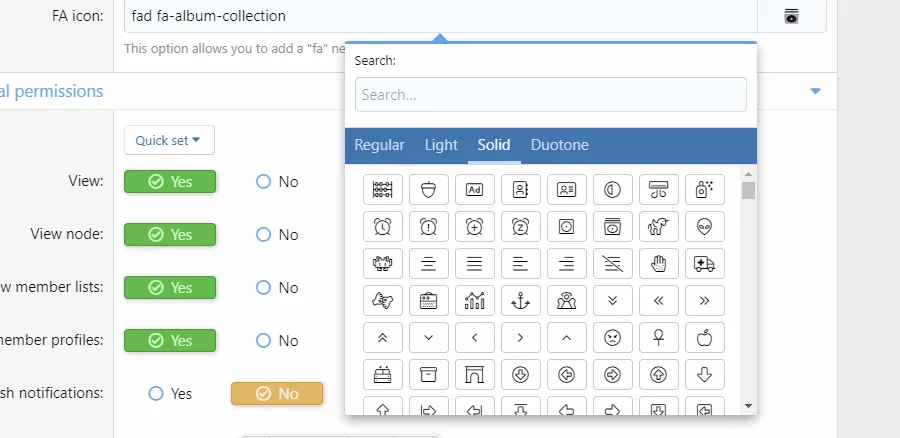Image resolution: width=900 pixels, height=438 pixels.
Task: Open the Quick set dropdown
Action: [169, 141]
